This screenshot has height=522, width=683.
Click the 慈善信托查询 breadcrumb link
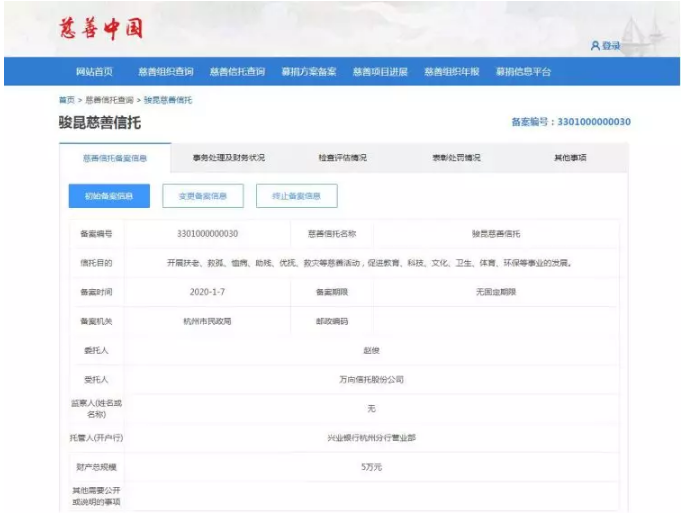tap(109, 100)
